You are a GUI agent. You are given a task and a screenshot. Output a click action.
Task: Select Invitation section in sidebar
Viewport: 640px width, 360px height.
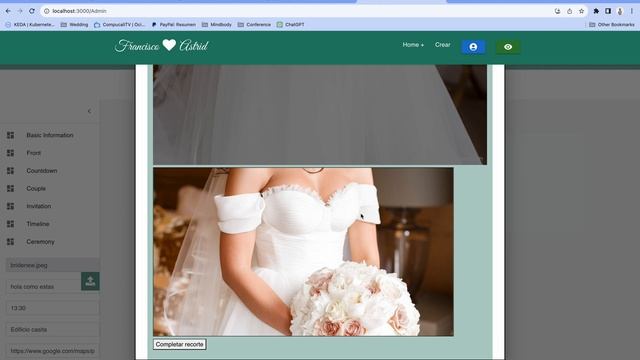click(x=39, y=206)
